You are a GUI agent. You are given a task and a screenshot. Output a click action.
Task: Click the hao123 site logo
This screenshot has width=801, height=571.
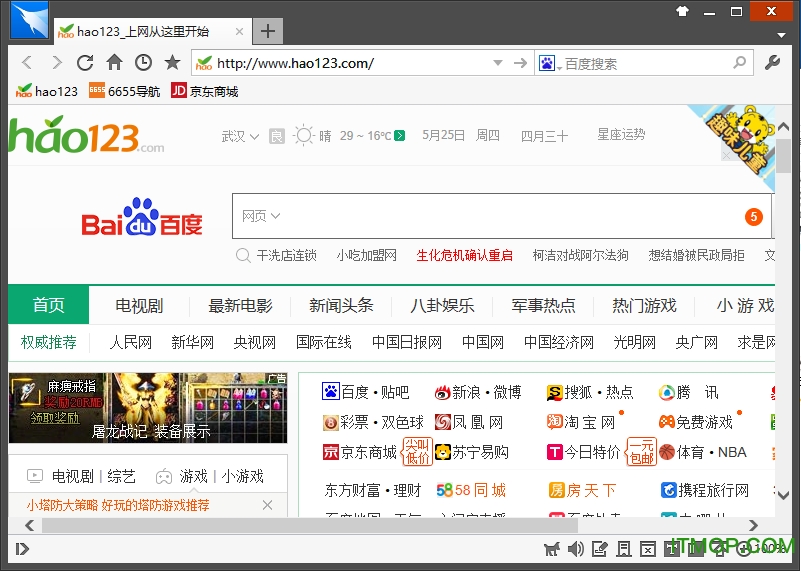point(87,135)
